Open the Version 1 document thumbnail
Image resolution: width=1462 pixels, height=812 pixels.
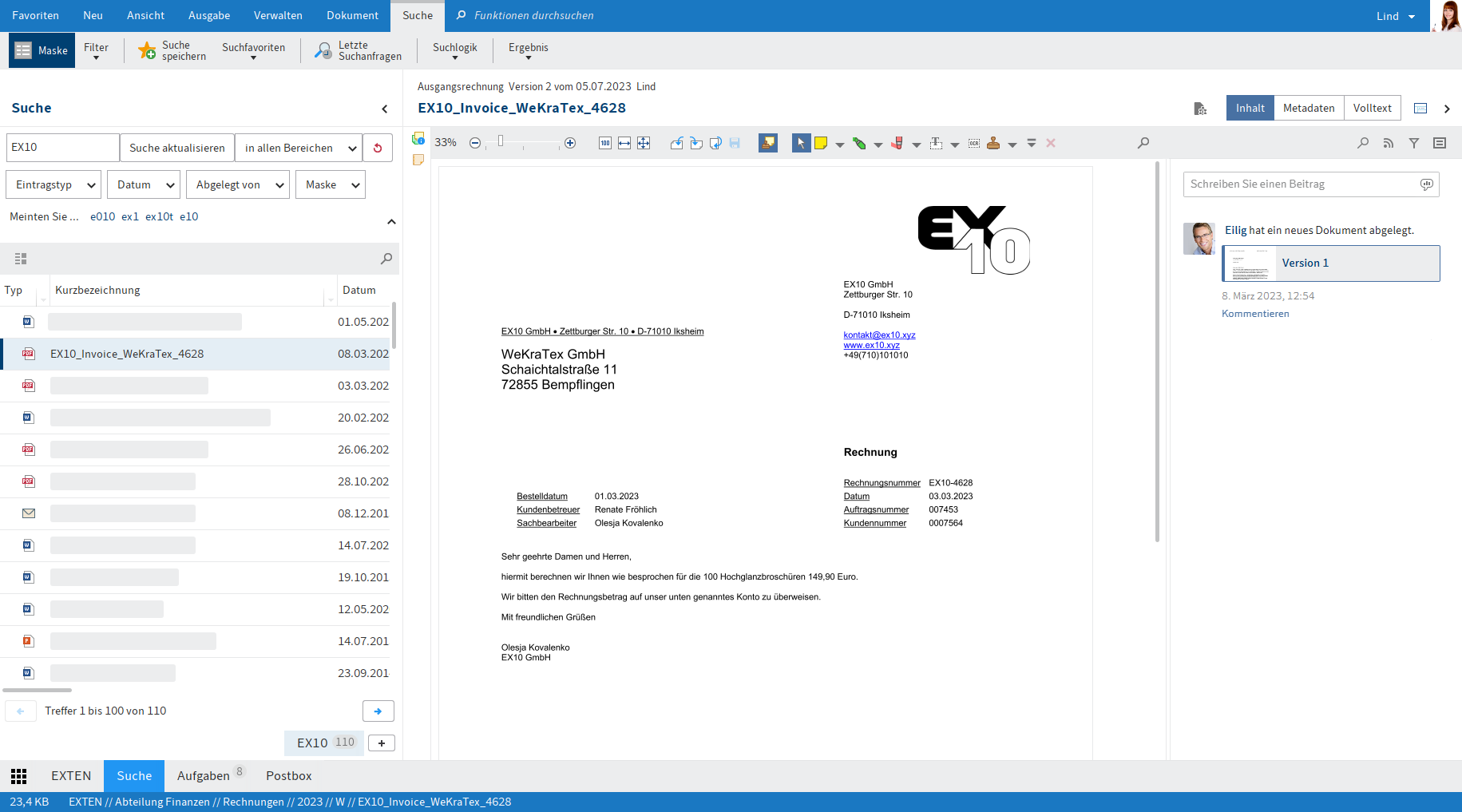pyautogui.click(x=1250, y=263)
